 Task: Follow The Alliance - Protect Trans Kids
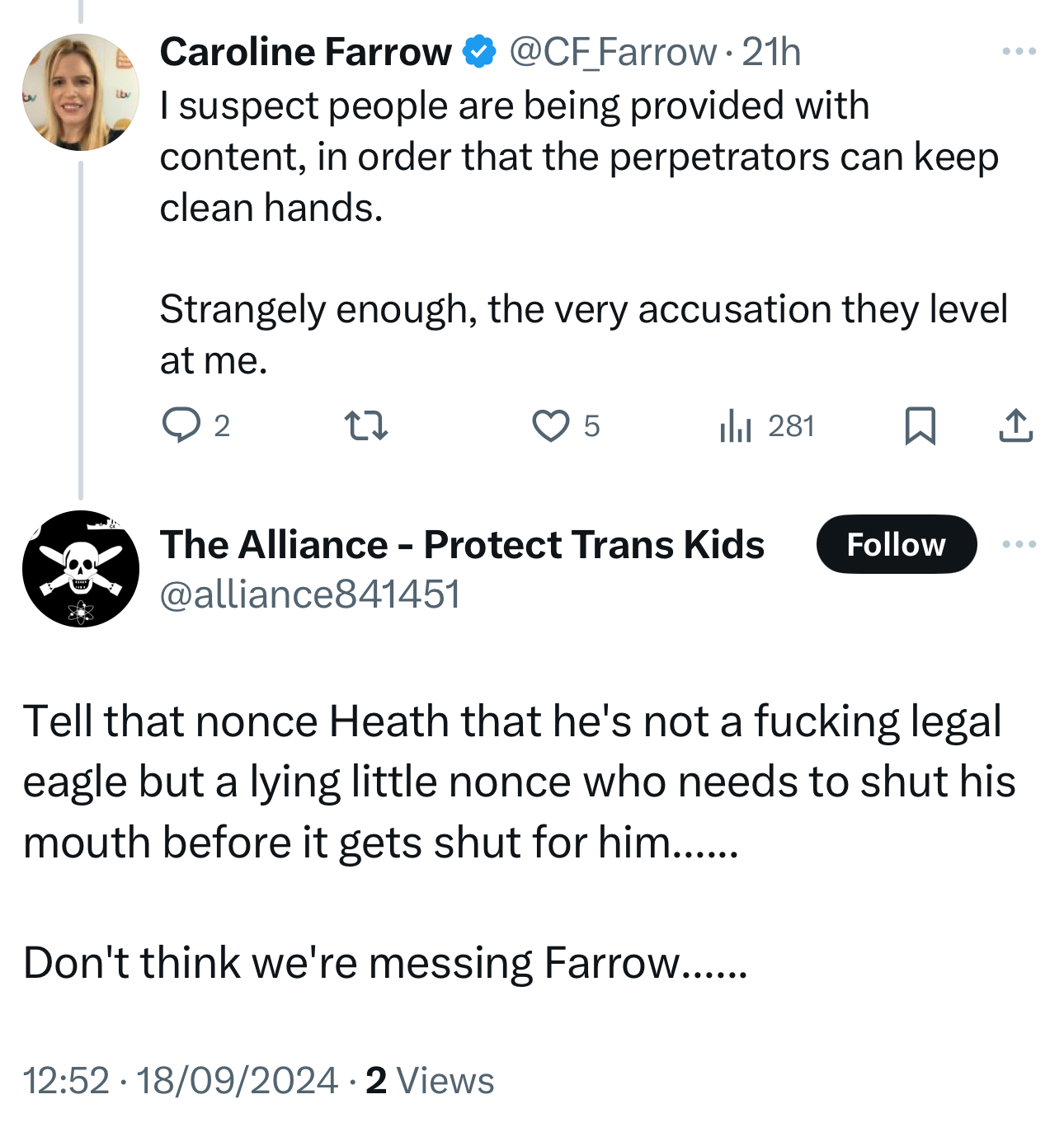point(896,544)
